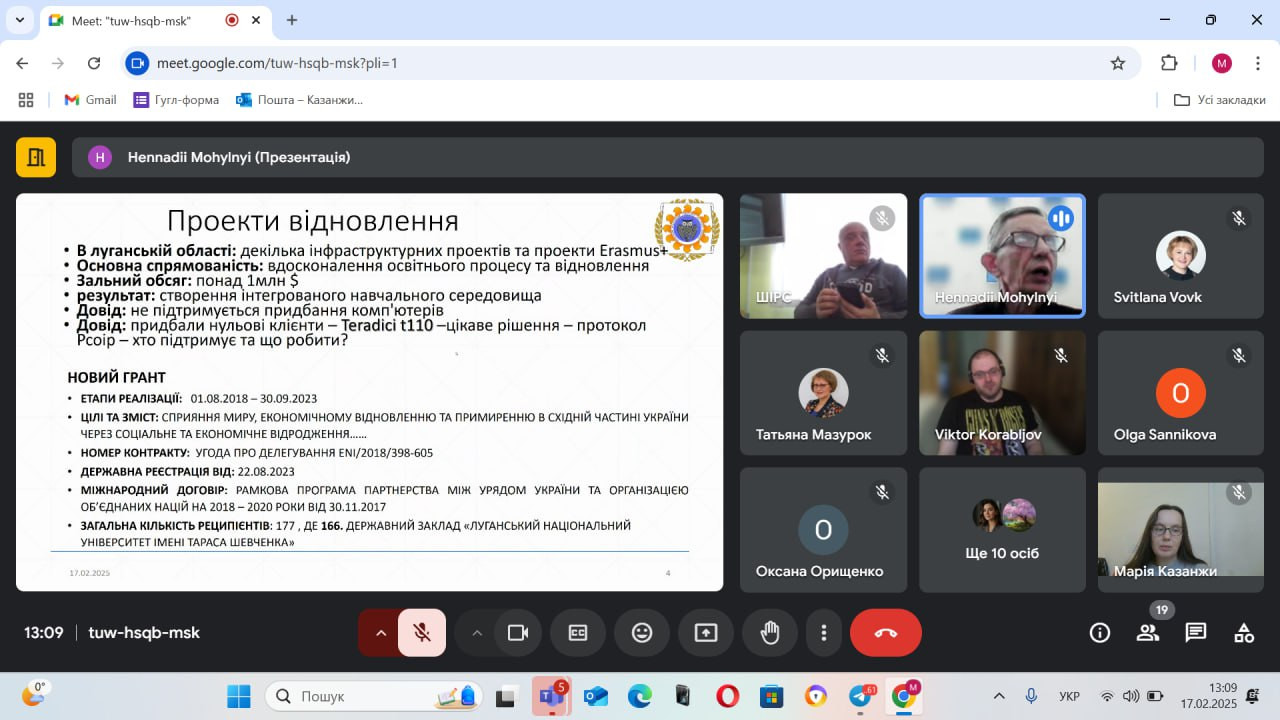
Task: Click the muted mic badge on Марія Казанжи tile
Action: point(1239,492)
